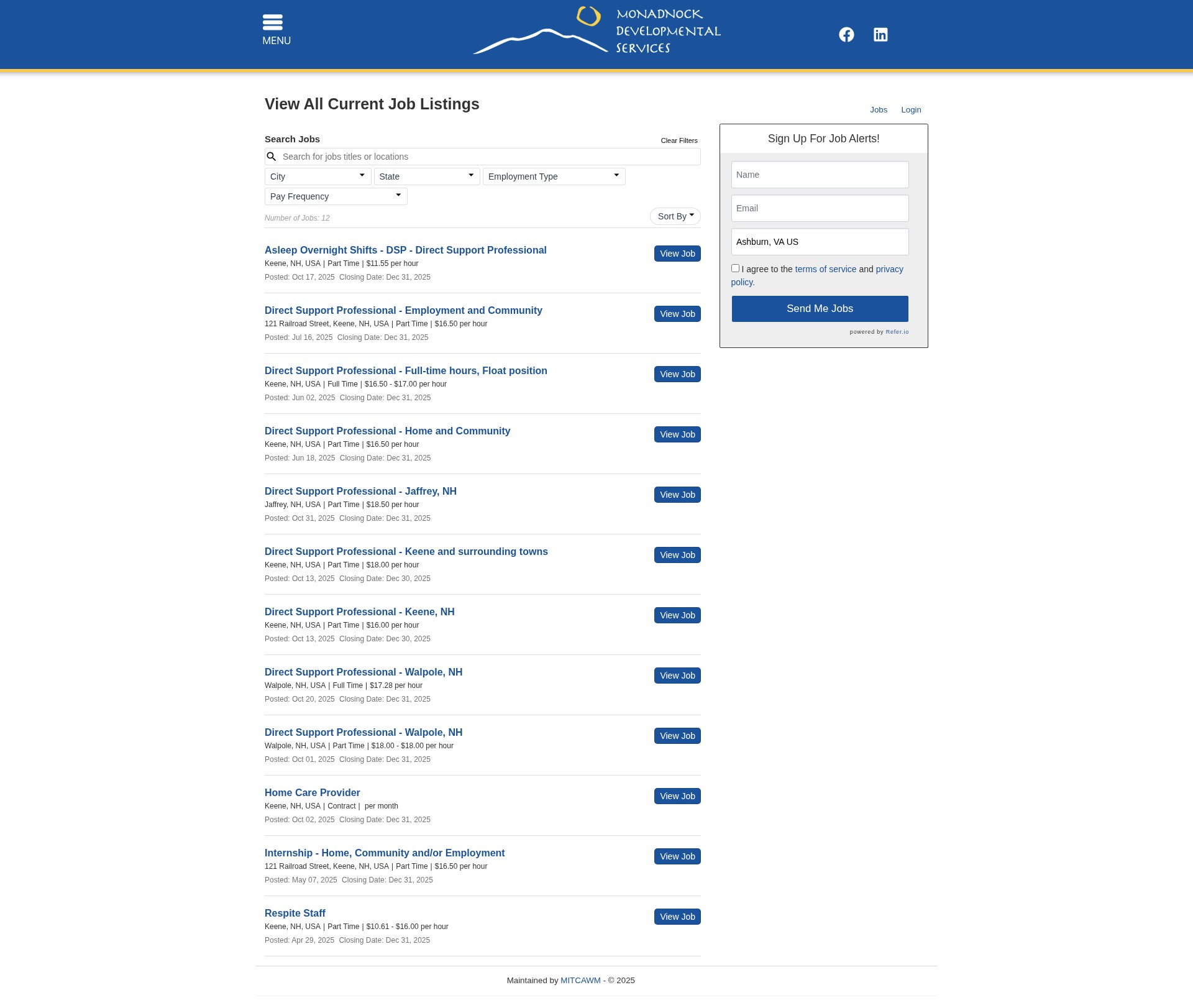Click the 'Number of Jobs: 12' text
The image size is (1193, 1008).
[297, 218]
